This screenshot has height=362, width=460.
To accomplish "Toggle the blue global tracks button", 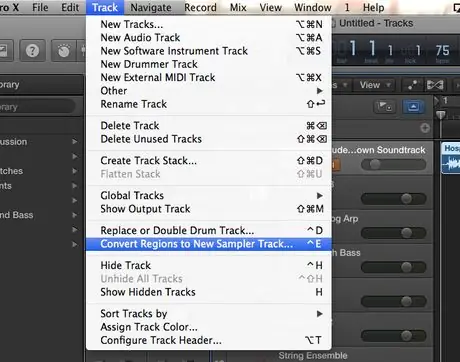I will (x=413, y=107).
